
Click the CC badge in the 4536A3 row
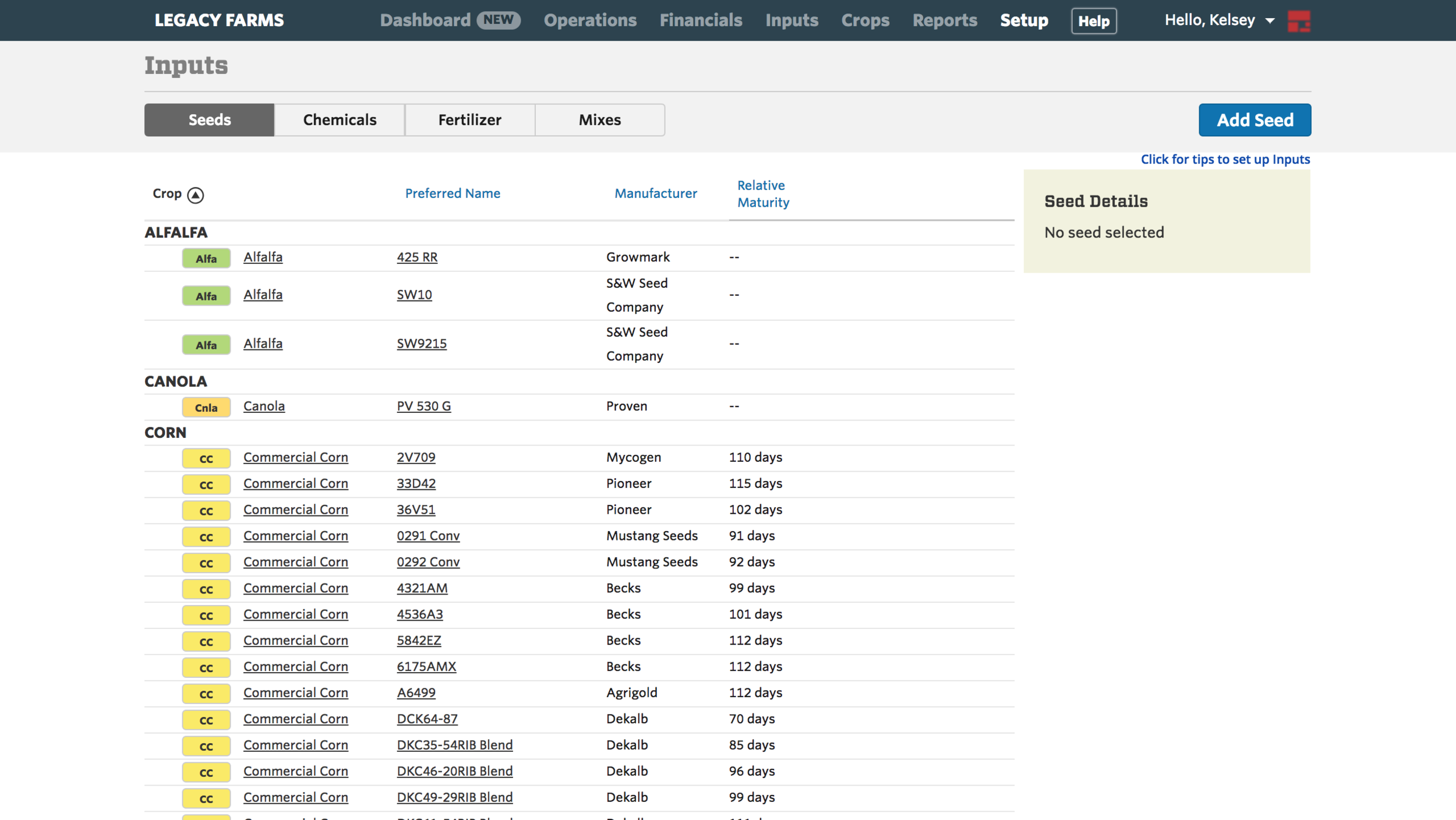tap(206, 616)
